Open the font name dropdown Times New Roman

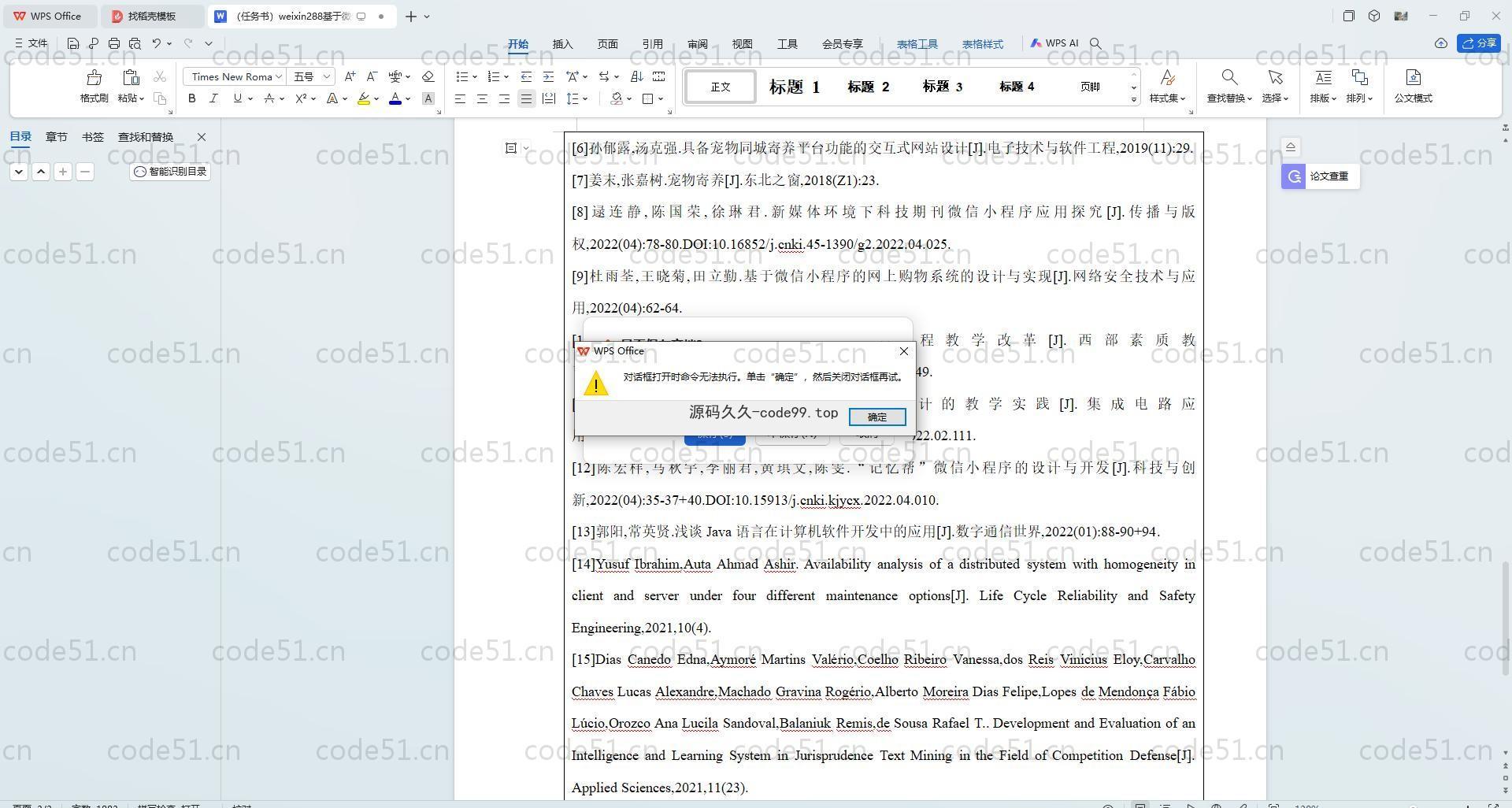(279, 76)
